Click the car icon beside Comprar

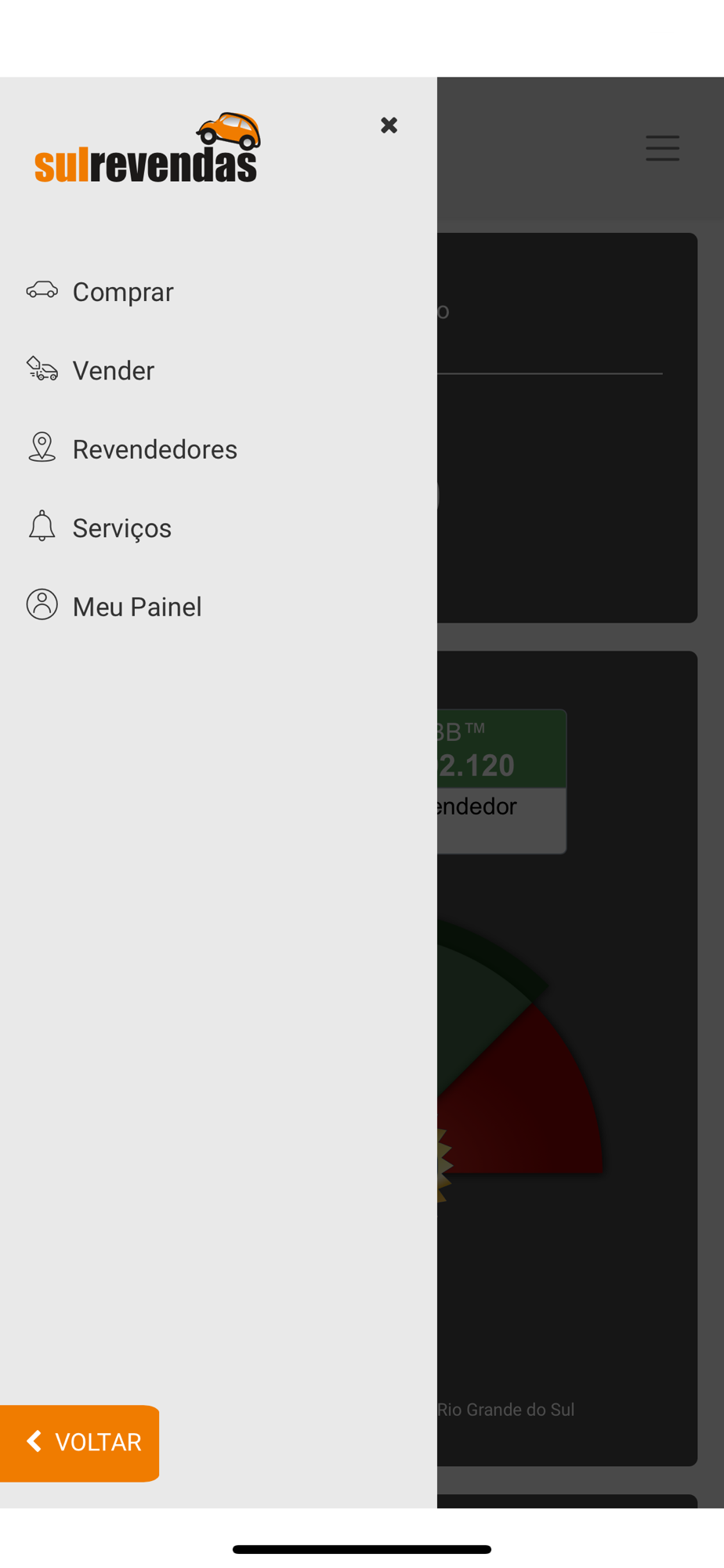[42, 291]
